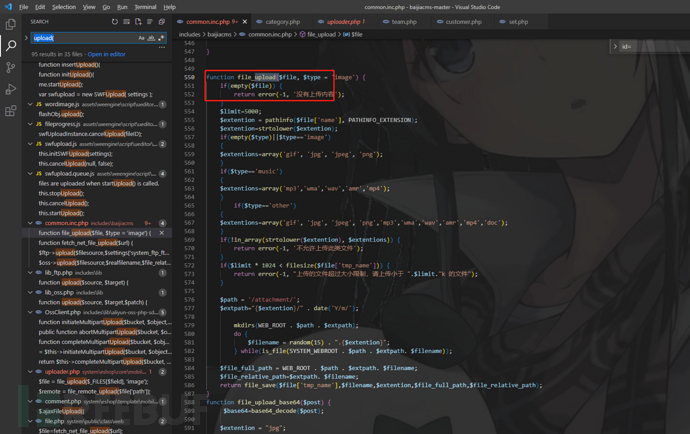The image size is (690, 434).
Task: Collapse the fileprogress.js results
Action: 30,124
